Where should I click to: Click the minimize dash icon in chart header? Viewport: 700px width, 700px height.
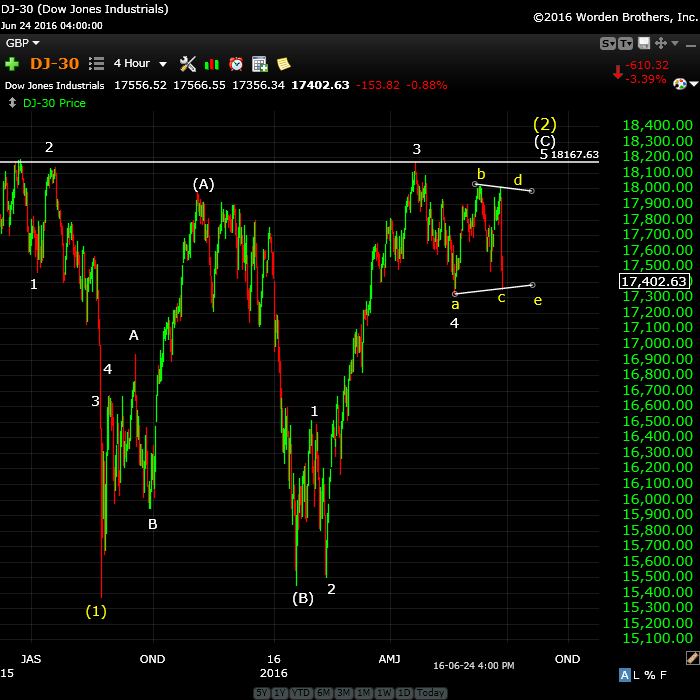click(x=691, y=45)
